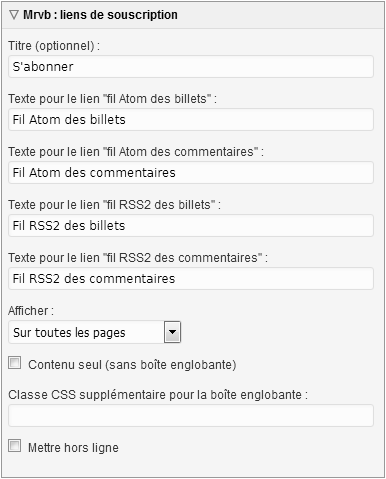Select the 'Fil Atom des commentaires' text field

click(x=191, y=173)
